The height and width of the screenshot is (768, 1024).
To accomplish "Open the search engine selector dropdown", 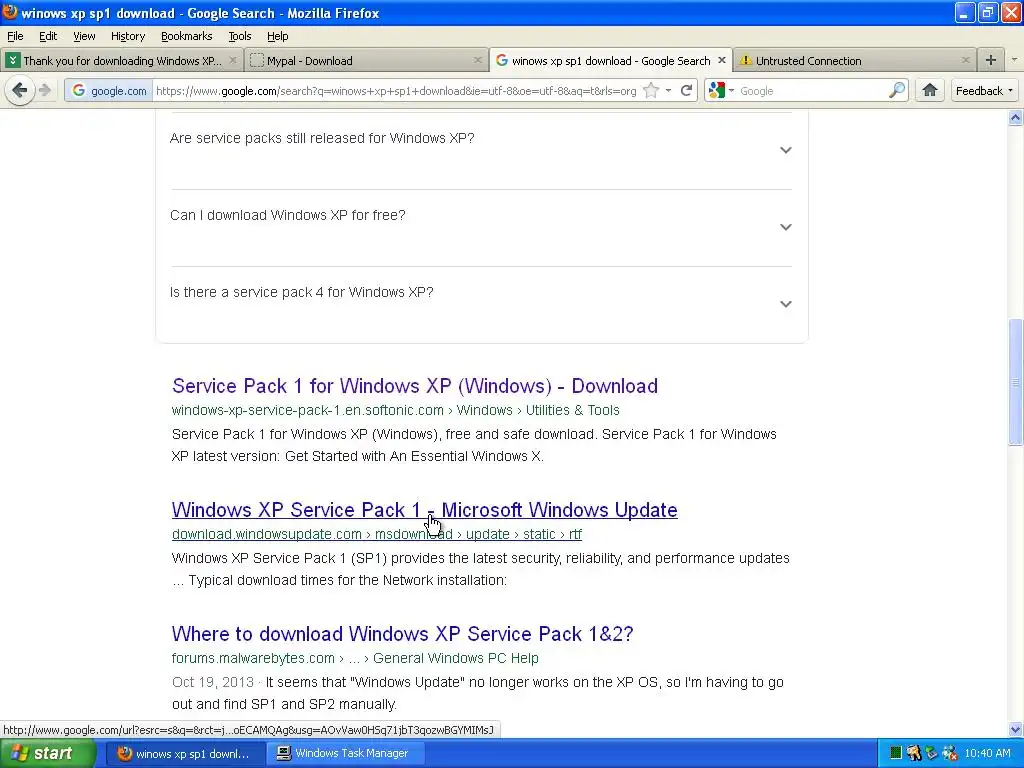I will 722,90.
